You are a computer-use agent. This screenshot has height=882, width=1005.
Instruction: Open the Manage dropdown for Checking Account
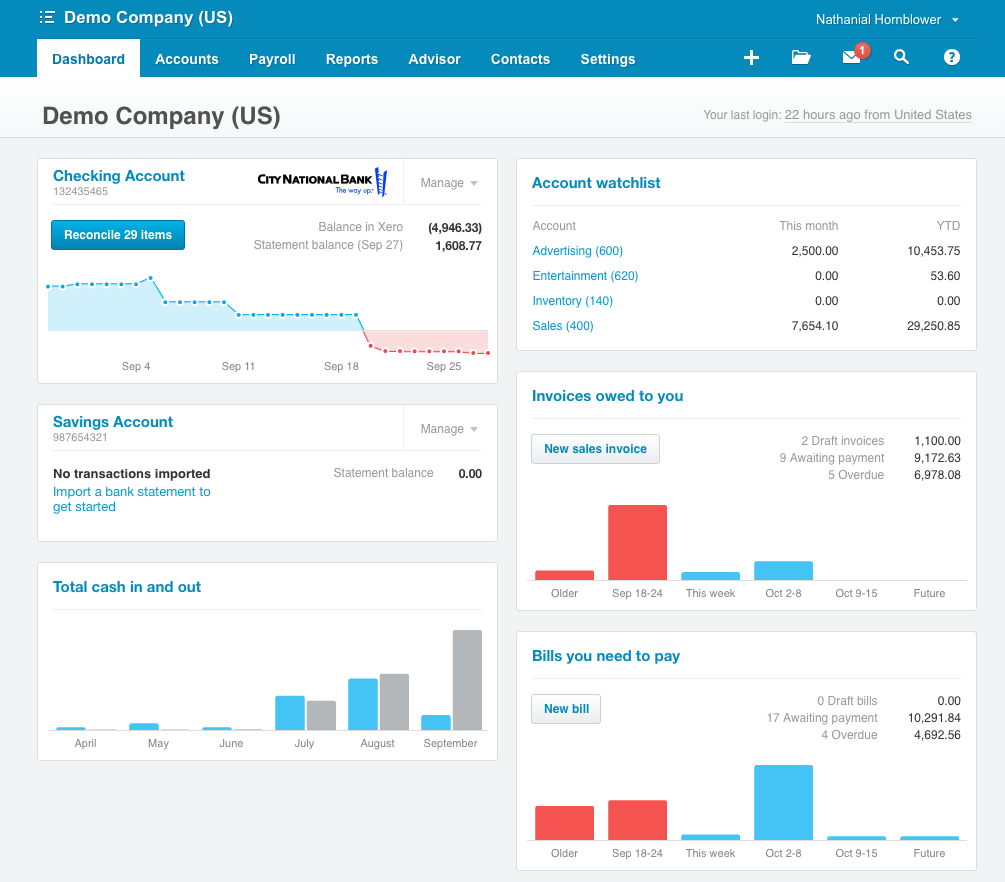pos(446,183)
